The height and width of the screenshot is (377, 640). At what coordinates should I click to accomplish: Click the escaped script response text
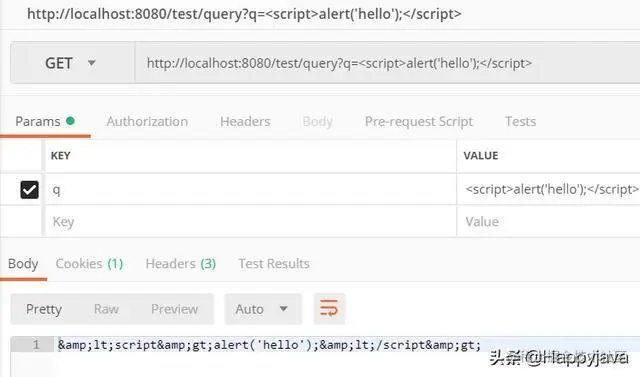click(x=269, y=345)
